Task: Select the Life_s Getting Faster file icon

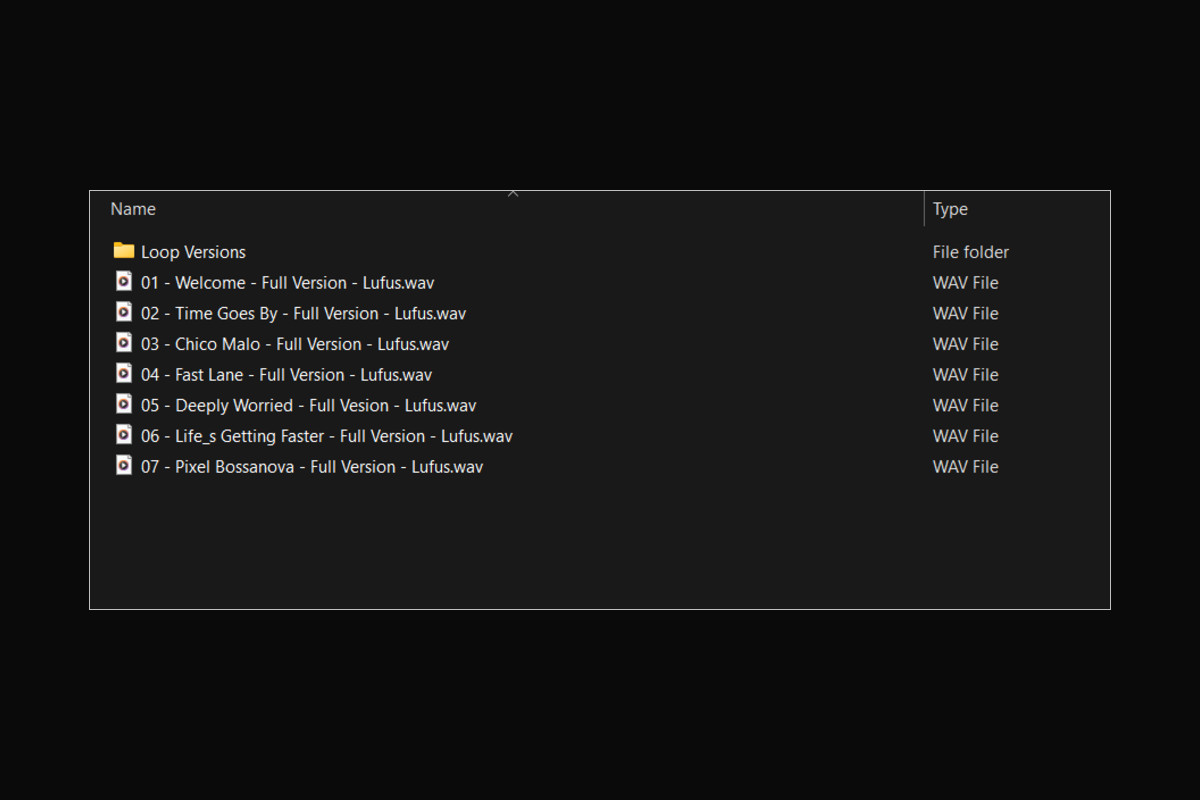Action: pos(124,435)
